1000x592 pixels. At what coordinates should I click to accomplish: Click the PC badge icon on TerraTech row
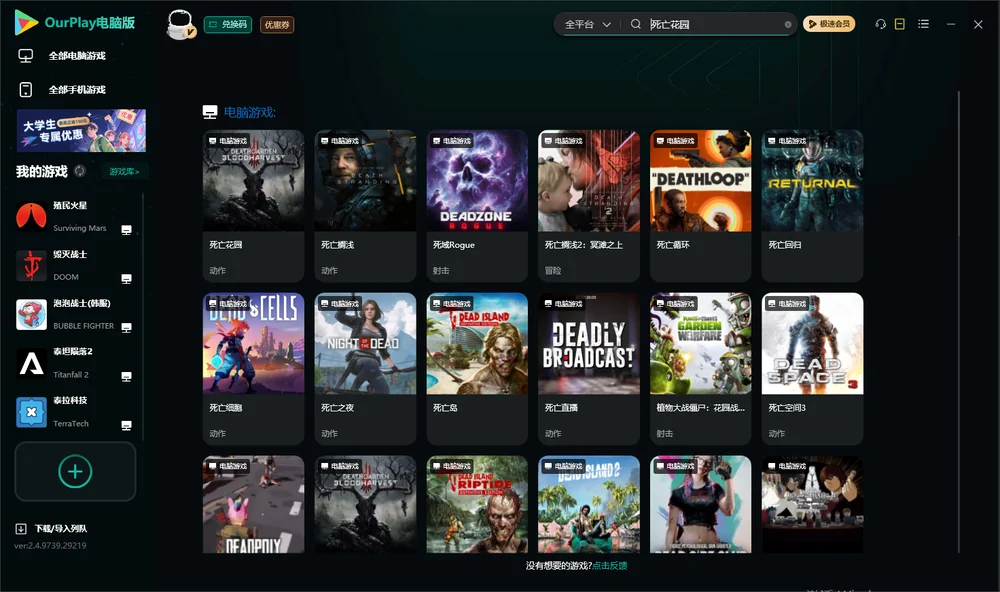126,426
